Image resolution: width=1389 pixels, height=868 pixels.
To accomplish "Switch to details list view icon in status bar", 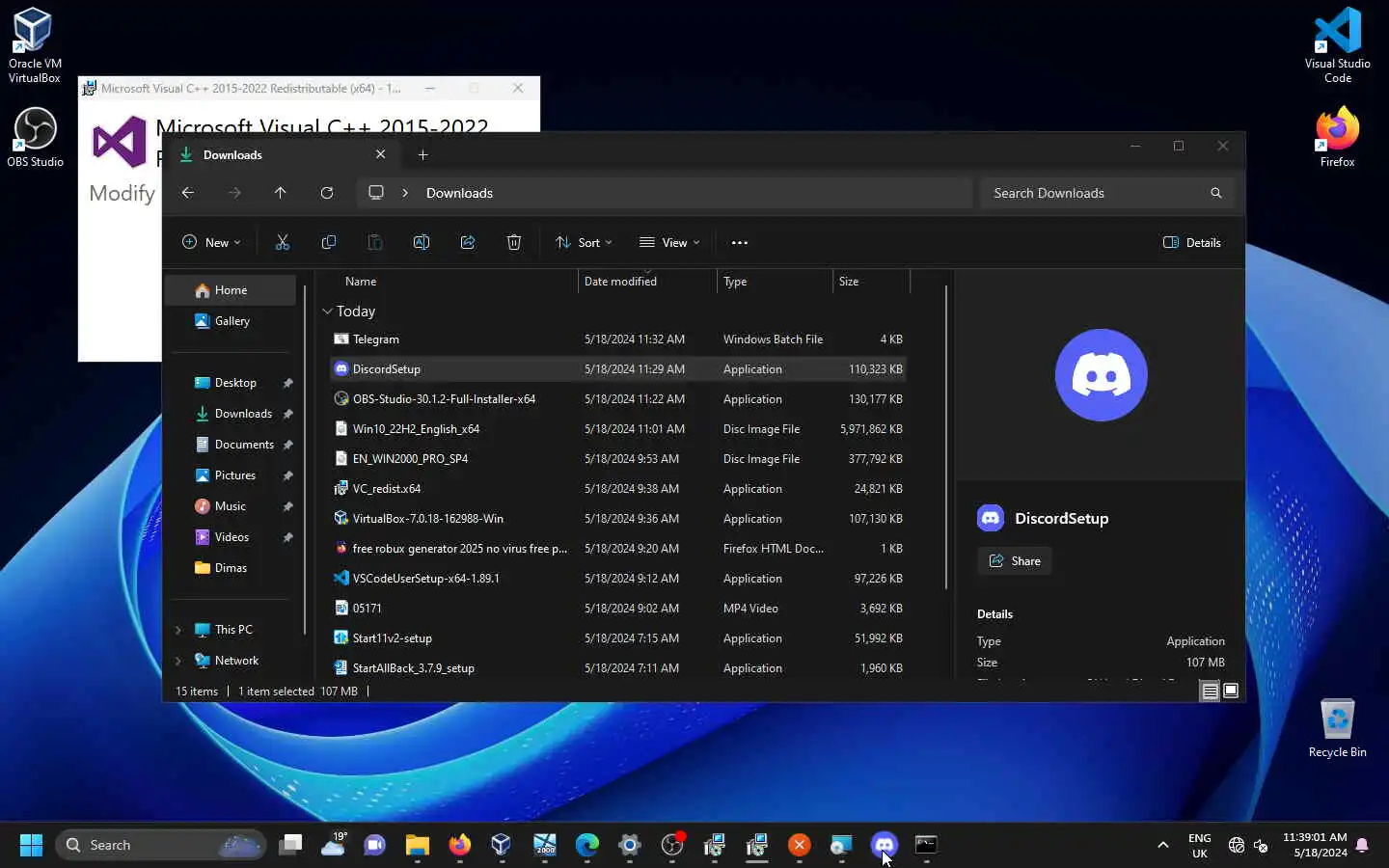I will tap(1210, 691).
